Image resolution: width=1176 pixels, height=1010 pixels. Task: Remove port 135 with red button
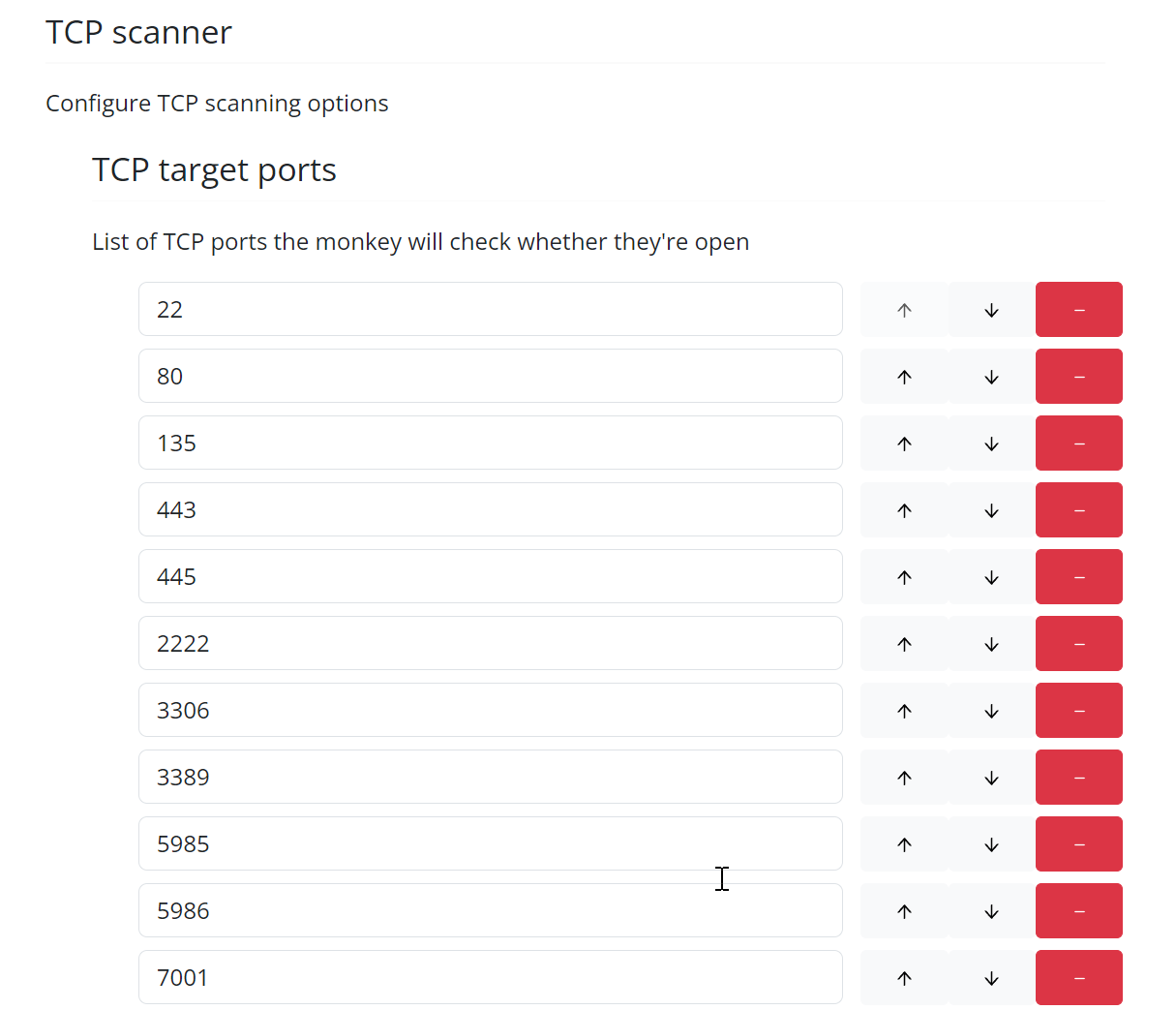tap(1078, 444)
